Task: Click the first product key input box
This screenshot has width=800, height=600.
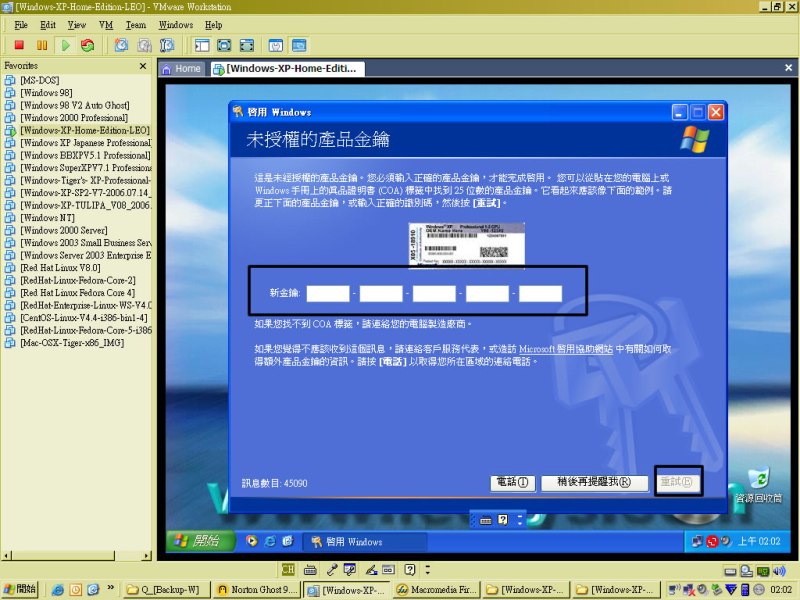Action: click(328, 293)
